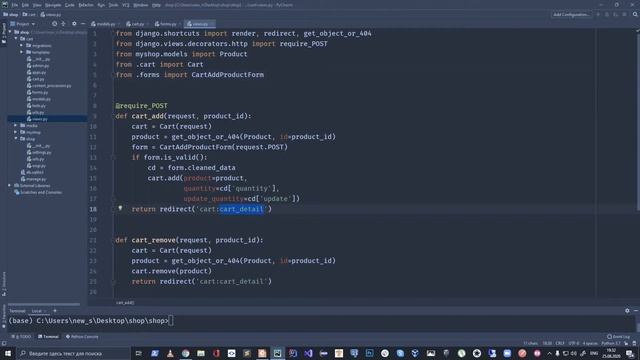This screenshot has width=640, height=360.
Task: Open manage.py in project tree
Action: 33,179
